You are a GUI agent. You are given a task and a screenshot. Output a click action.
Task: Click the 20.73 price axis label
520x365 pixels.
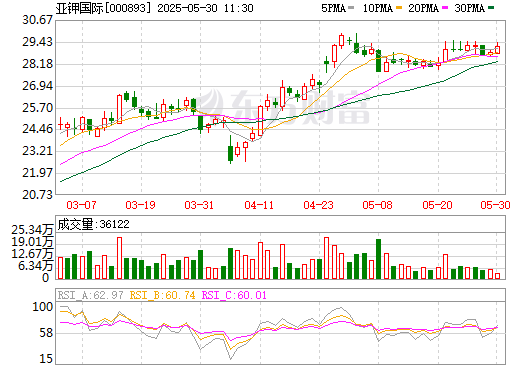tap(38, 195)
